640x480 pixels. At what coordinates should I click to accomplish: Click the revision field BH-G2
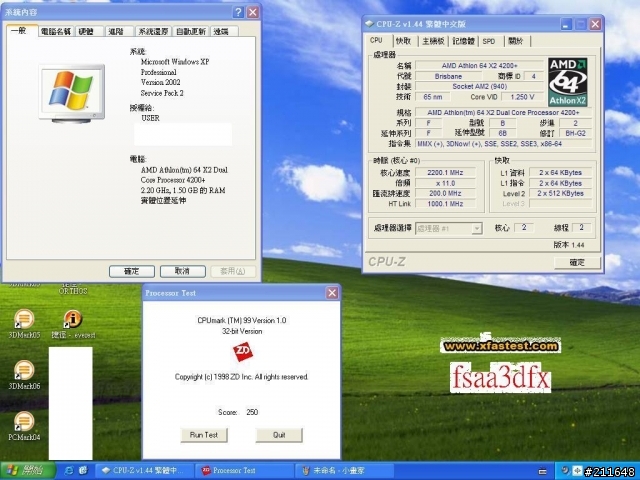tap(576, 133)
